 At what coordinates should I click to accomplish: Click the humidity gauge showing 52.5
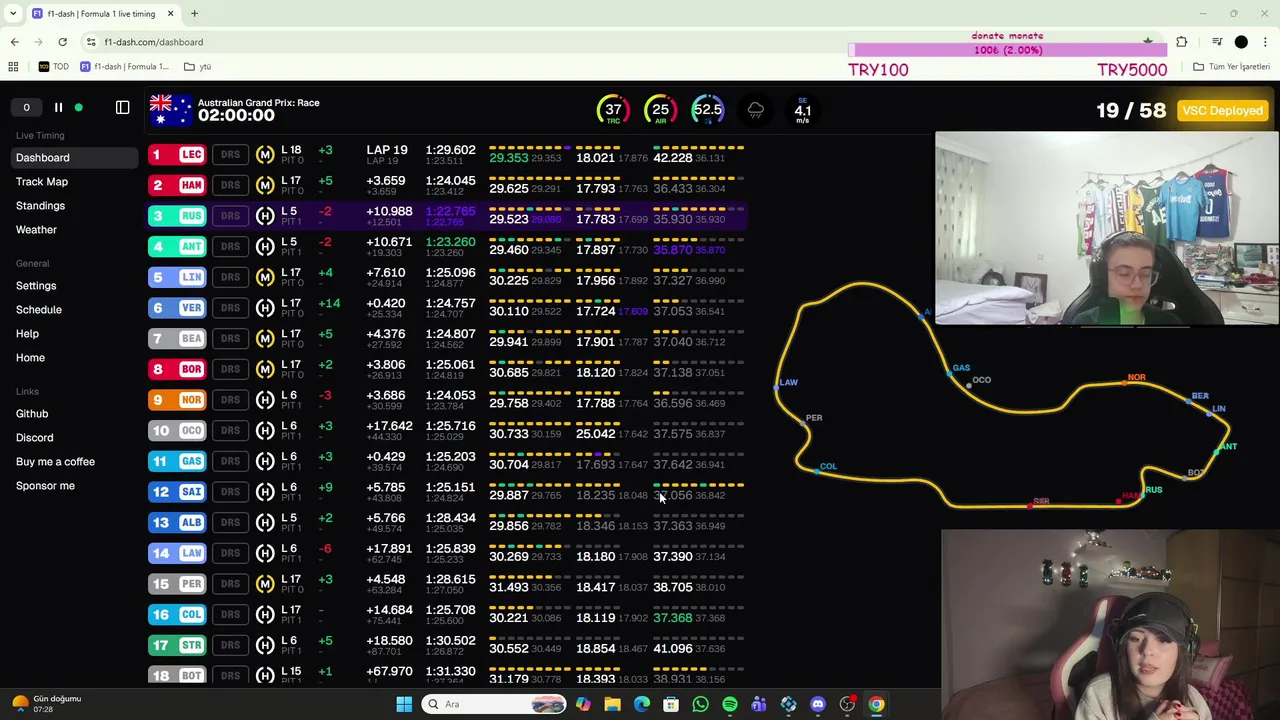pos(707,110)
